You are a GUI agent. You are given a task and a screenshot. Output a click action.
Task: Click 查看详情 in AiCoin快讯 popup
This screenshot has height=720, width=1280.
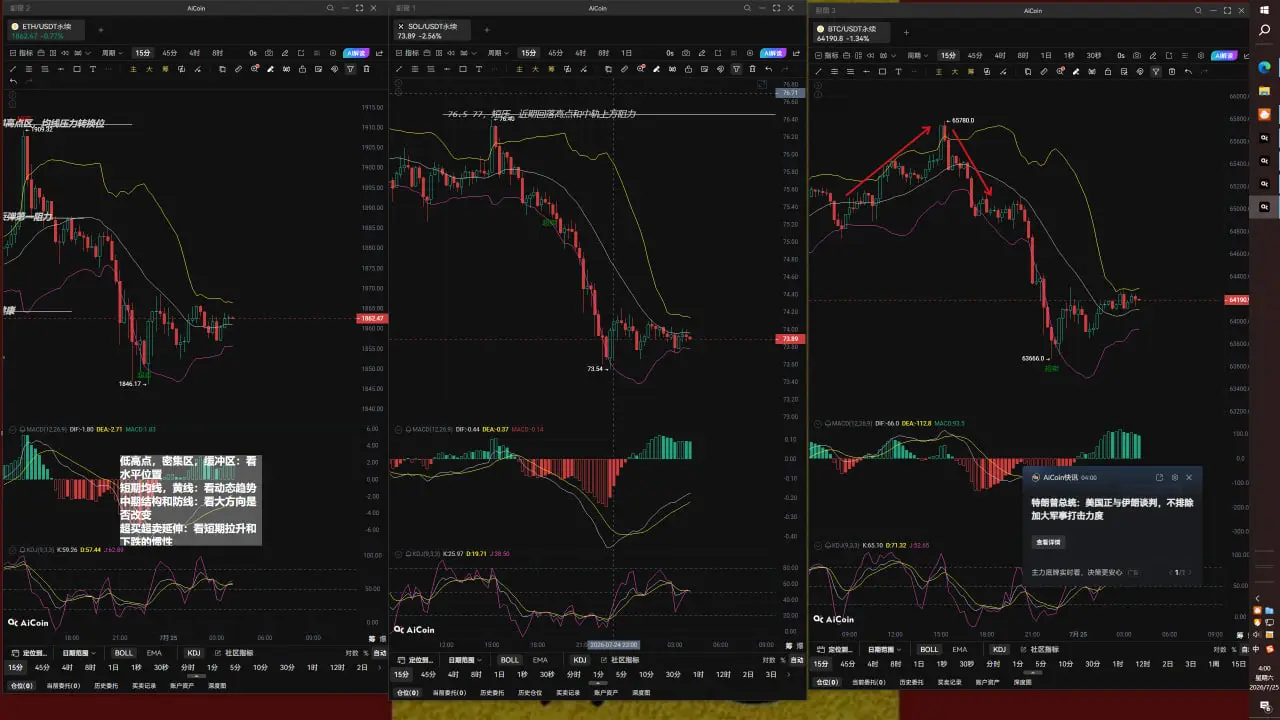[x=1049, y=542]
